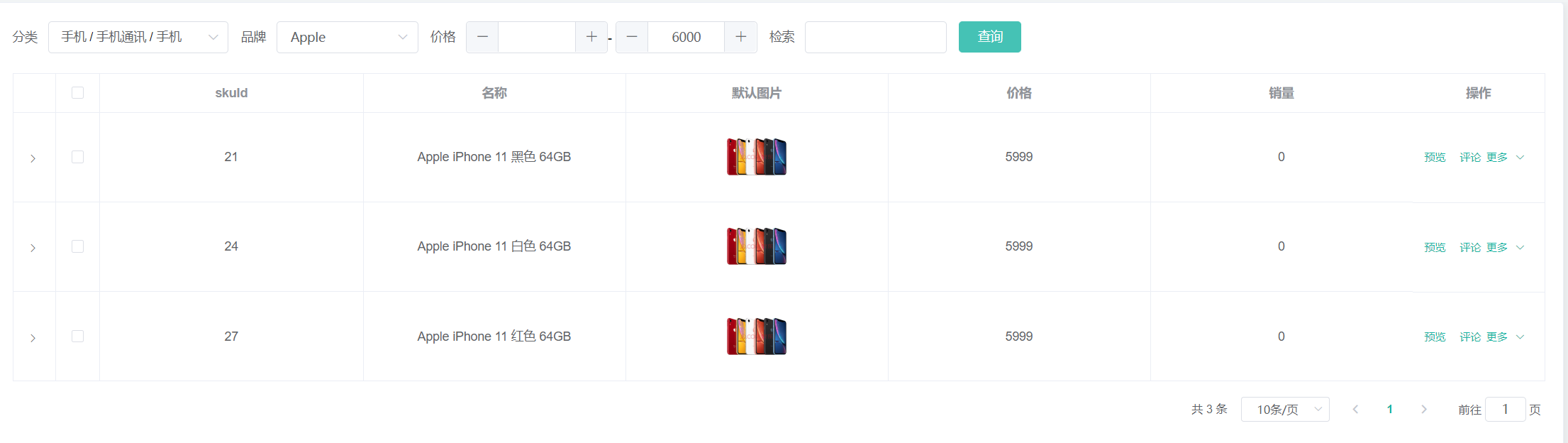Toggle the select-all checkbox in table header
Viewport: 1568px width, 443px height.
(78, 93)
